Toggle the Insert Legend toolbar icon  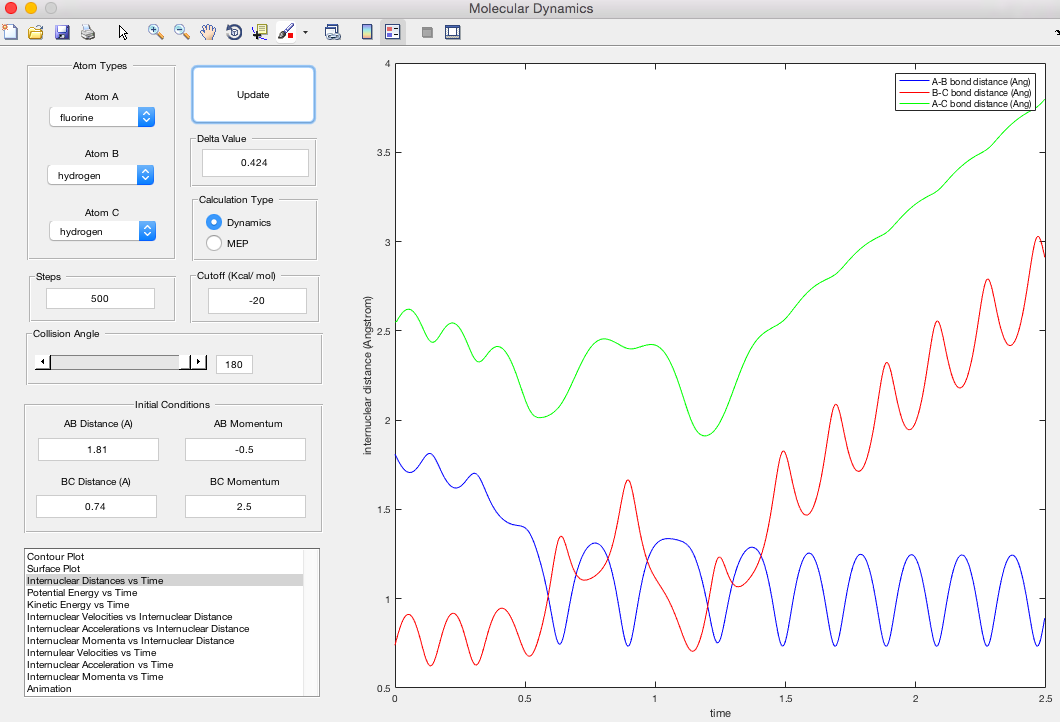pos(393,32)
